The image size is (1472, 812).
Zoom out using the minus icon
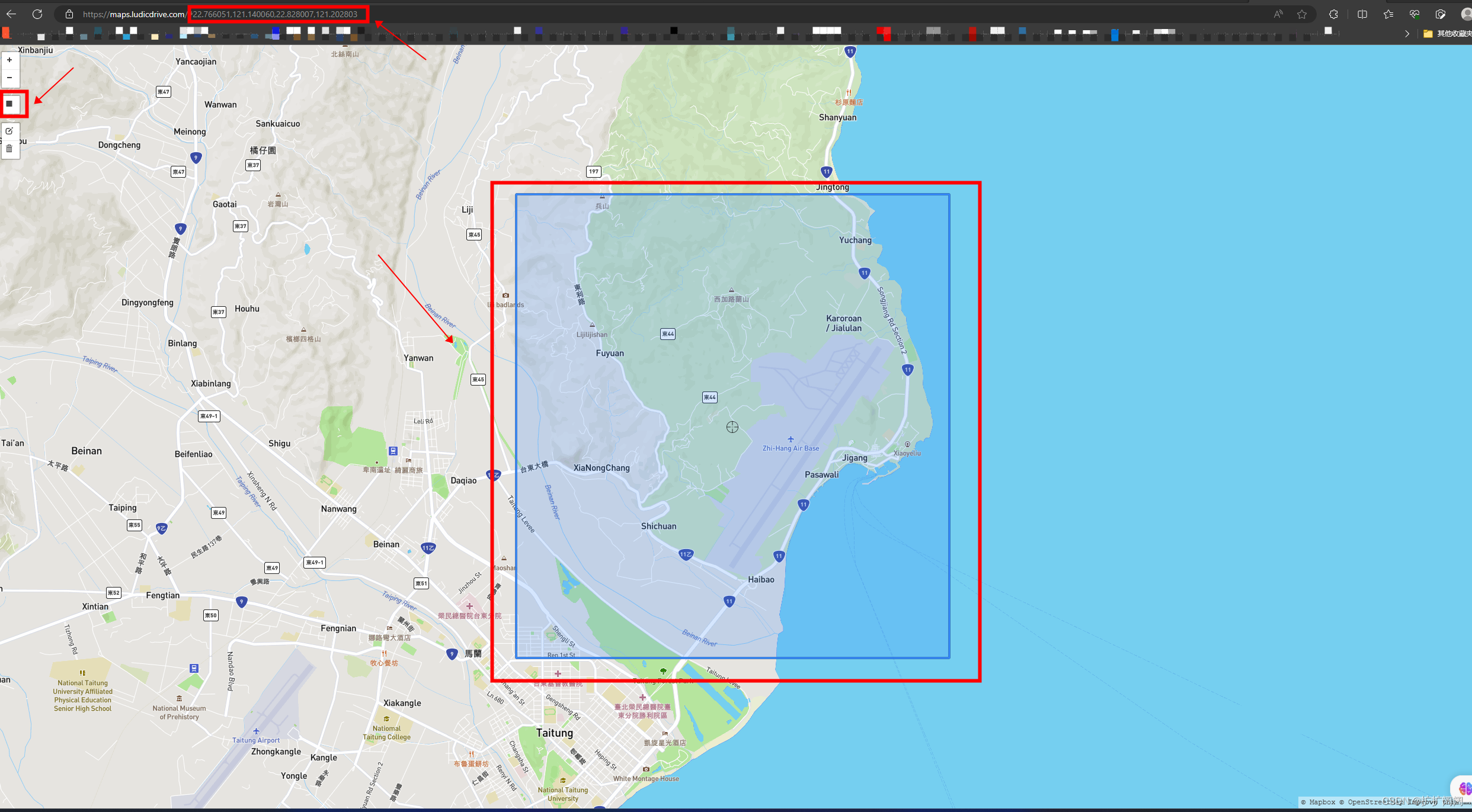pyautogui.click(x=9, y=78)
